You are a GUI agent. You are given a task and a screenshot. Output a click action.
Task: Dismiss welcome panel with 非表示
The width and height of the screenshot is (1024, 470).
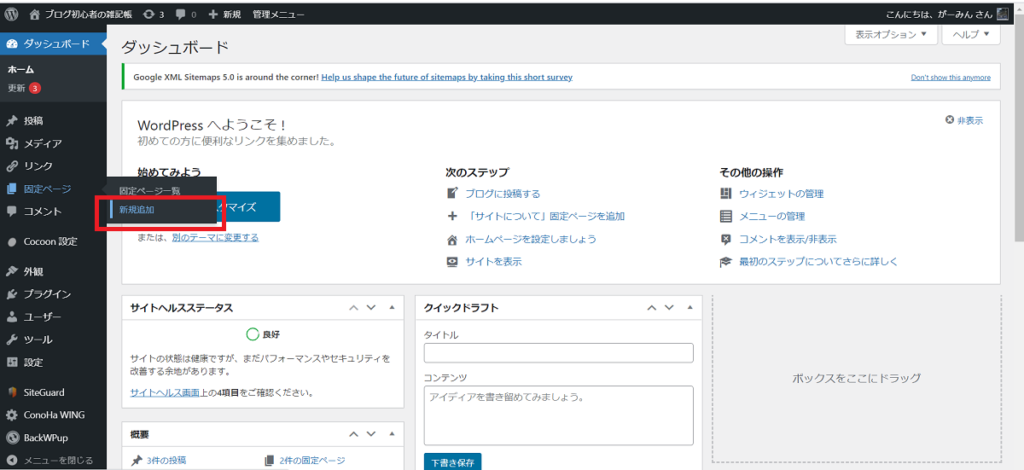pyautogui.click(x=964, y=121)
